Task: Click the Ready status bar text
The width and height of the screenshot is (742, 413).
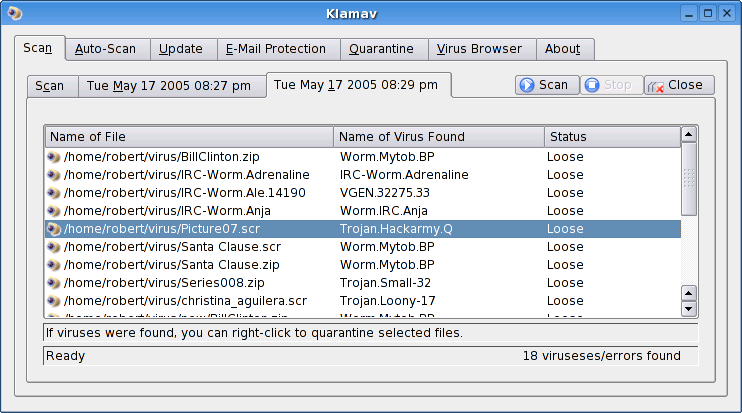Action: point(65,356)
